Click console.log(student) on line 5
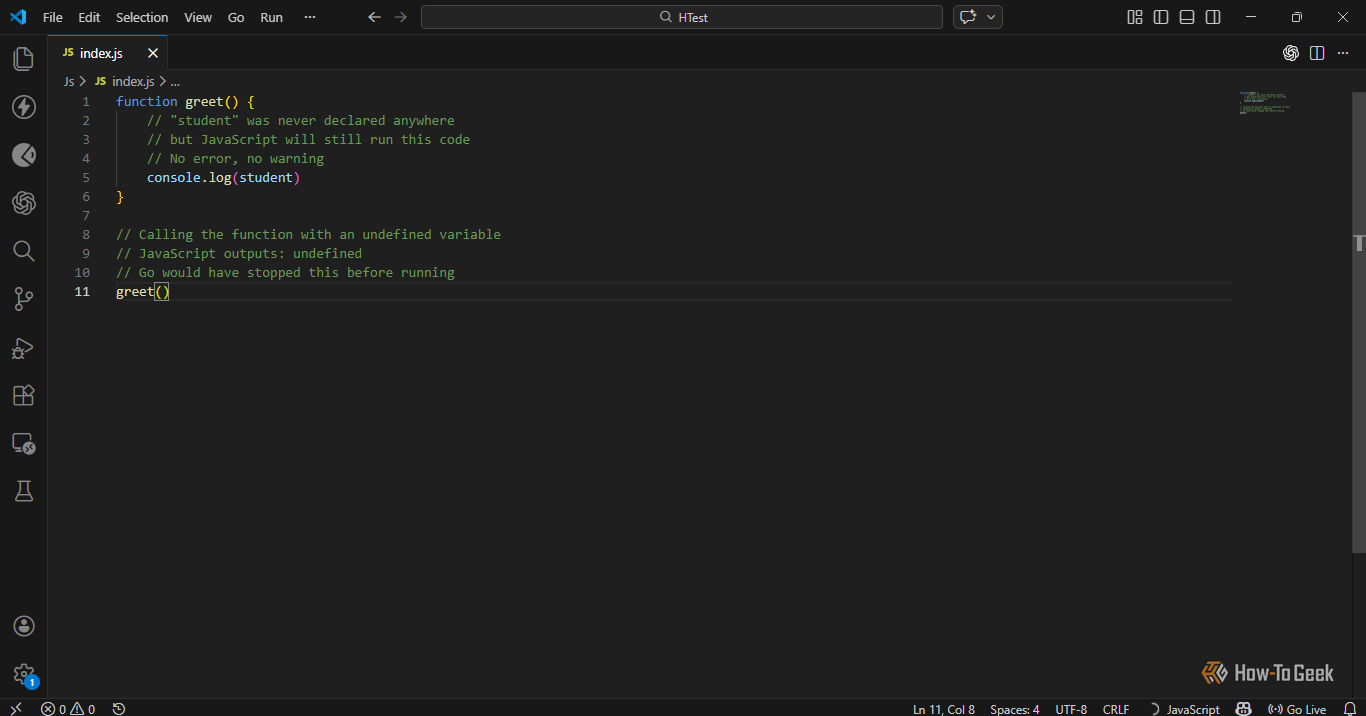This screenshot has height=716, width=1366. click(223, 178)
